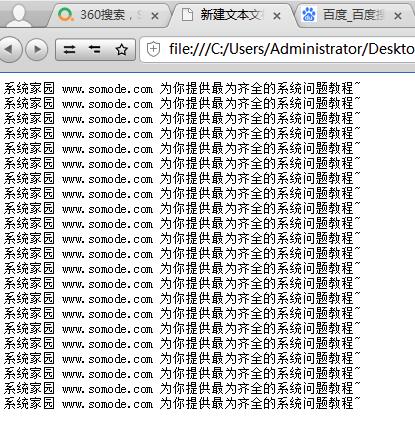
Task: Click the Baidu paw favicon on third tab
Action: (309, 15)
